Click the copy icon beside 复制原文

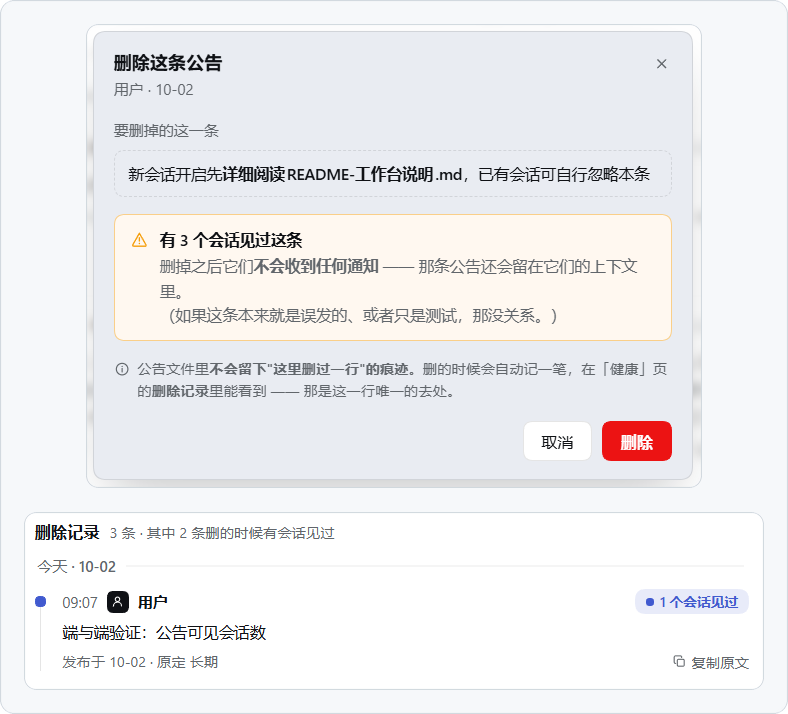tap(679, 662)
